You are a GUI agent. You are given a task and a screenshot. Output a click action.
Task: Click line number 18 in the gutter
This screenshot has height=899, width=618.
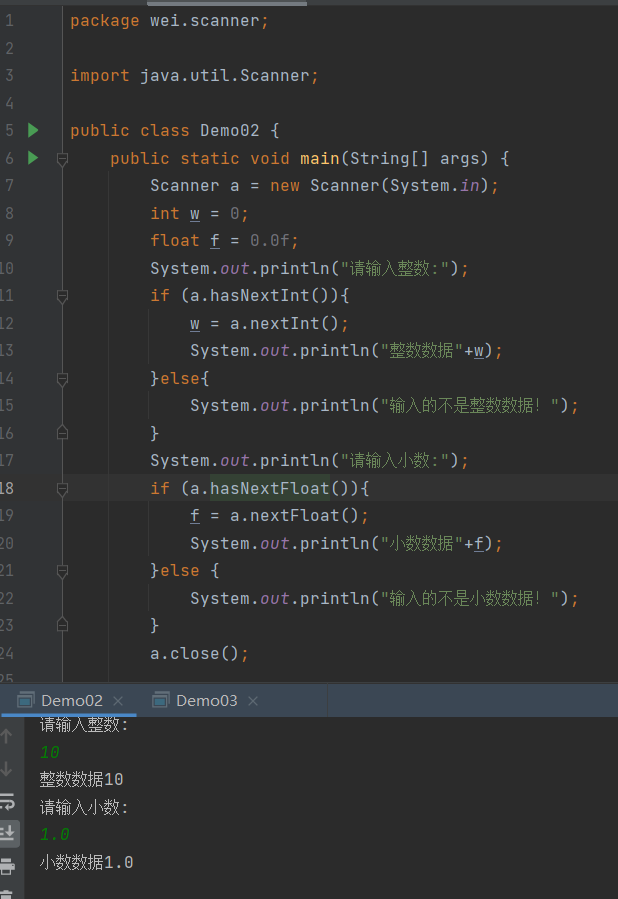click(7, 488)
